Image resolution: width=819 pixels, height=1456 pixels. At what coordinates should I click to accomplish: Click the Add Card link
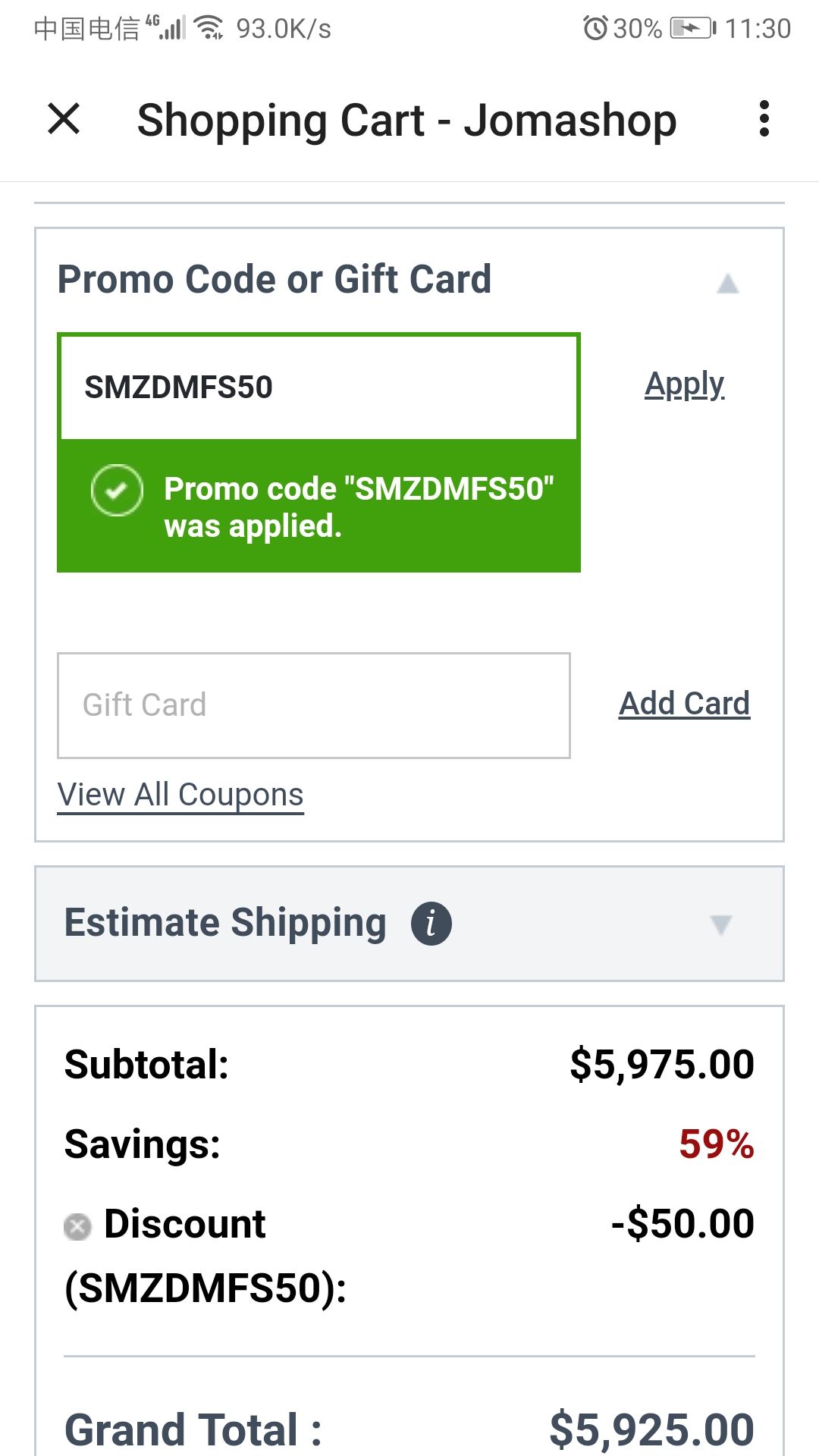click(684, 704)
